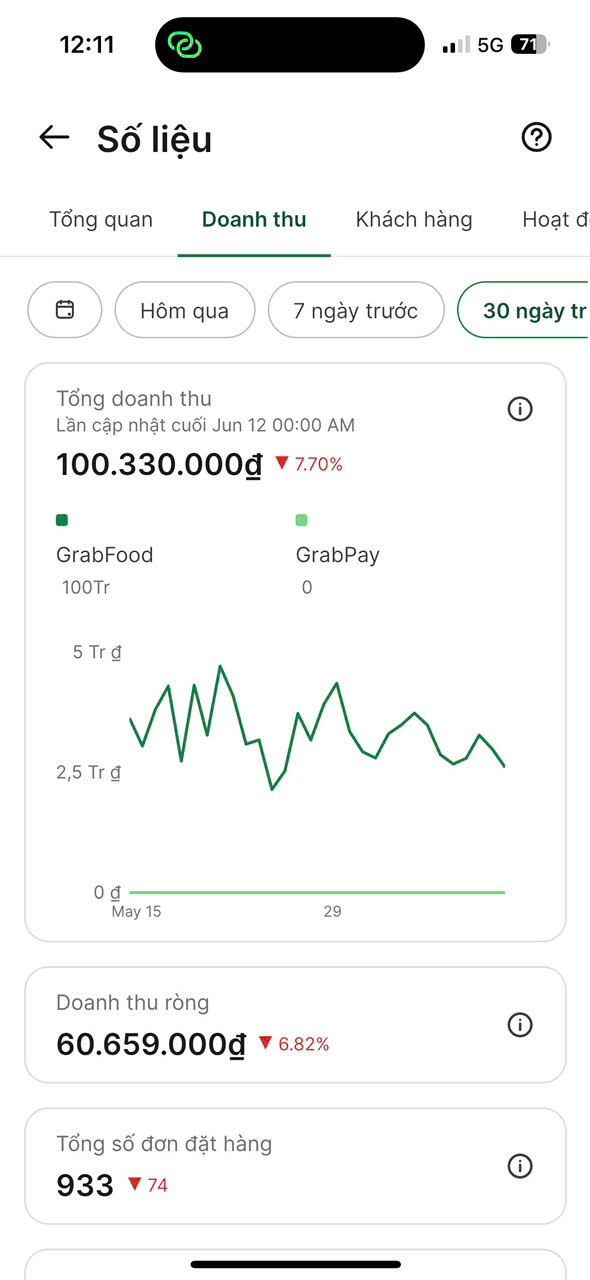Tap info icon beside Tổng số đơn đặt hàng

[x=520, y=1166]
